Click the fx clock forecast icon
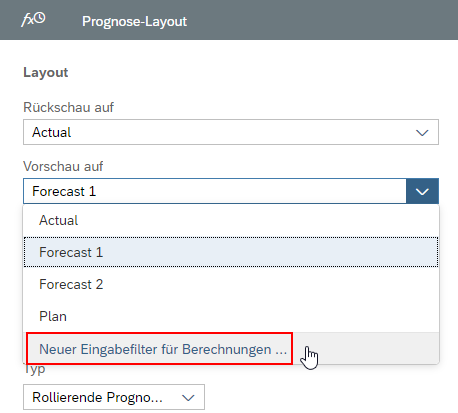Image resolution: width=458 pixels, height=413 pixels. (33, 20)
